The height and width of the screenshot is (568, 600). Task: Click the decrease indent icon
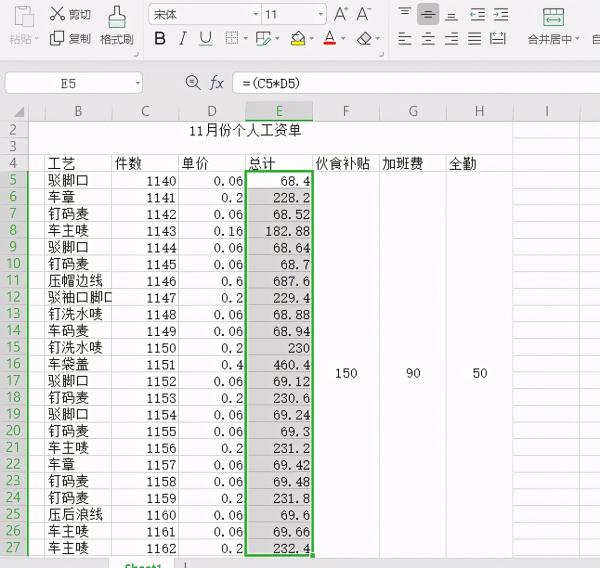477,15
